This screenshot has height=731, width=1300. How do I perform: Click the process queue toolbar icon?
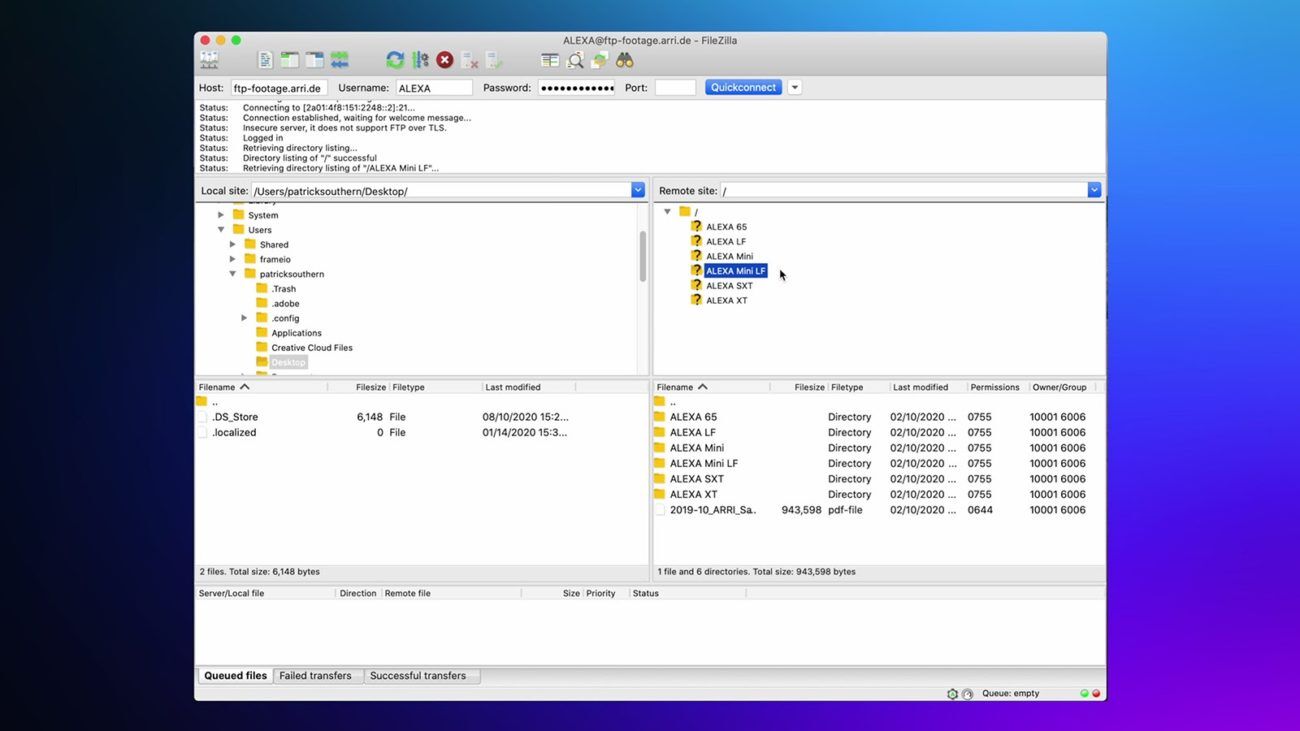tap(420, 61)
